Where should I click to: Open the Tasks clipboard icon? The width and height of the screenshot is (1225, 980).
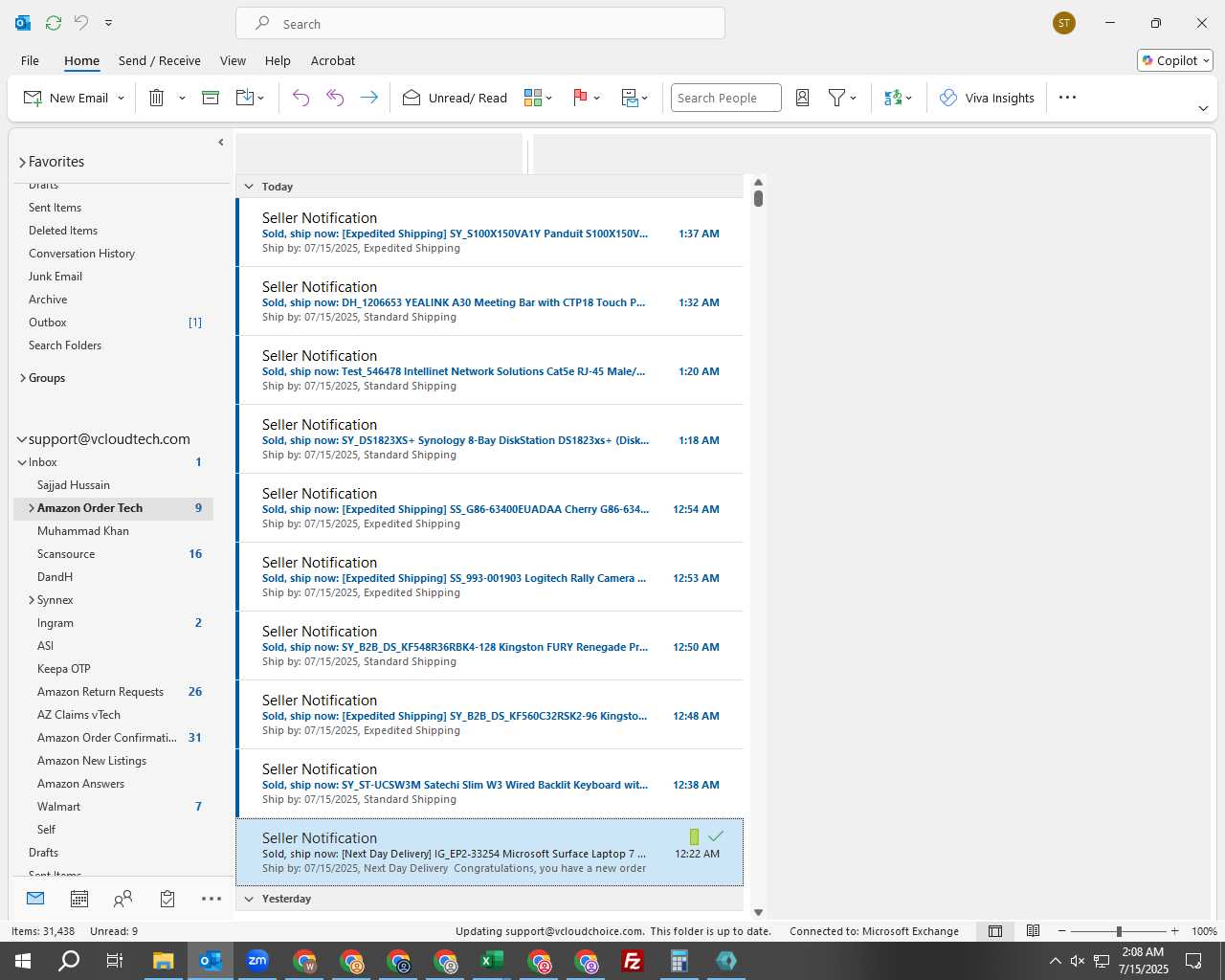click(167, 899)
